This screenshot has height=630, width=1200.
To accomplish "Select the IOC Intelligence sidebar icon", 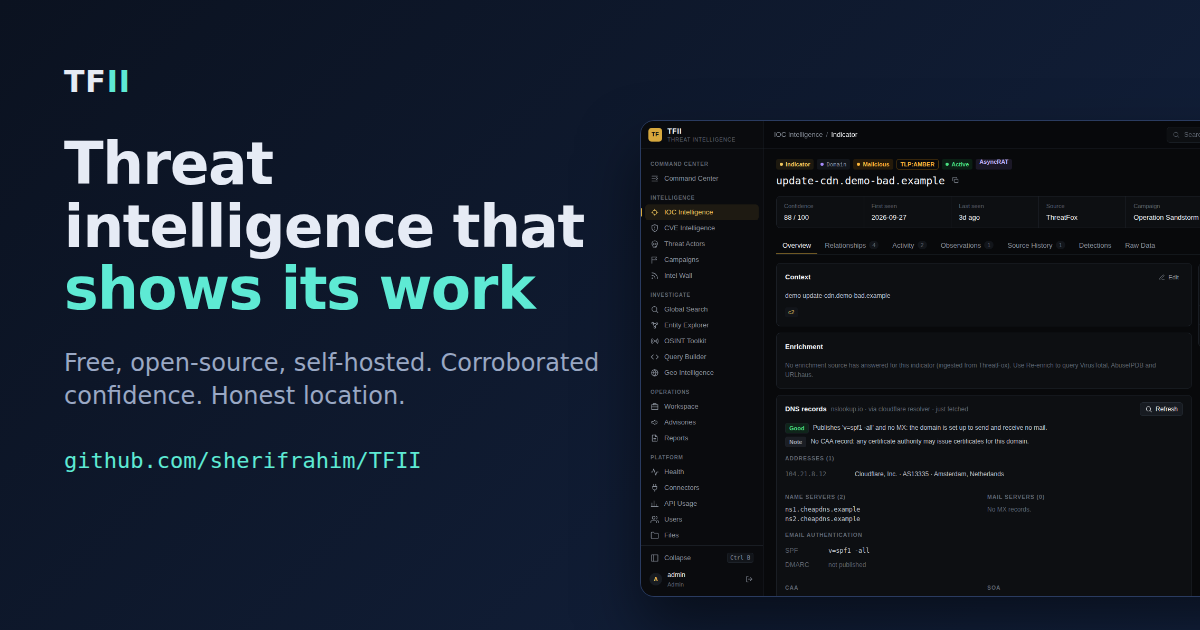I will pos(655,212).
